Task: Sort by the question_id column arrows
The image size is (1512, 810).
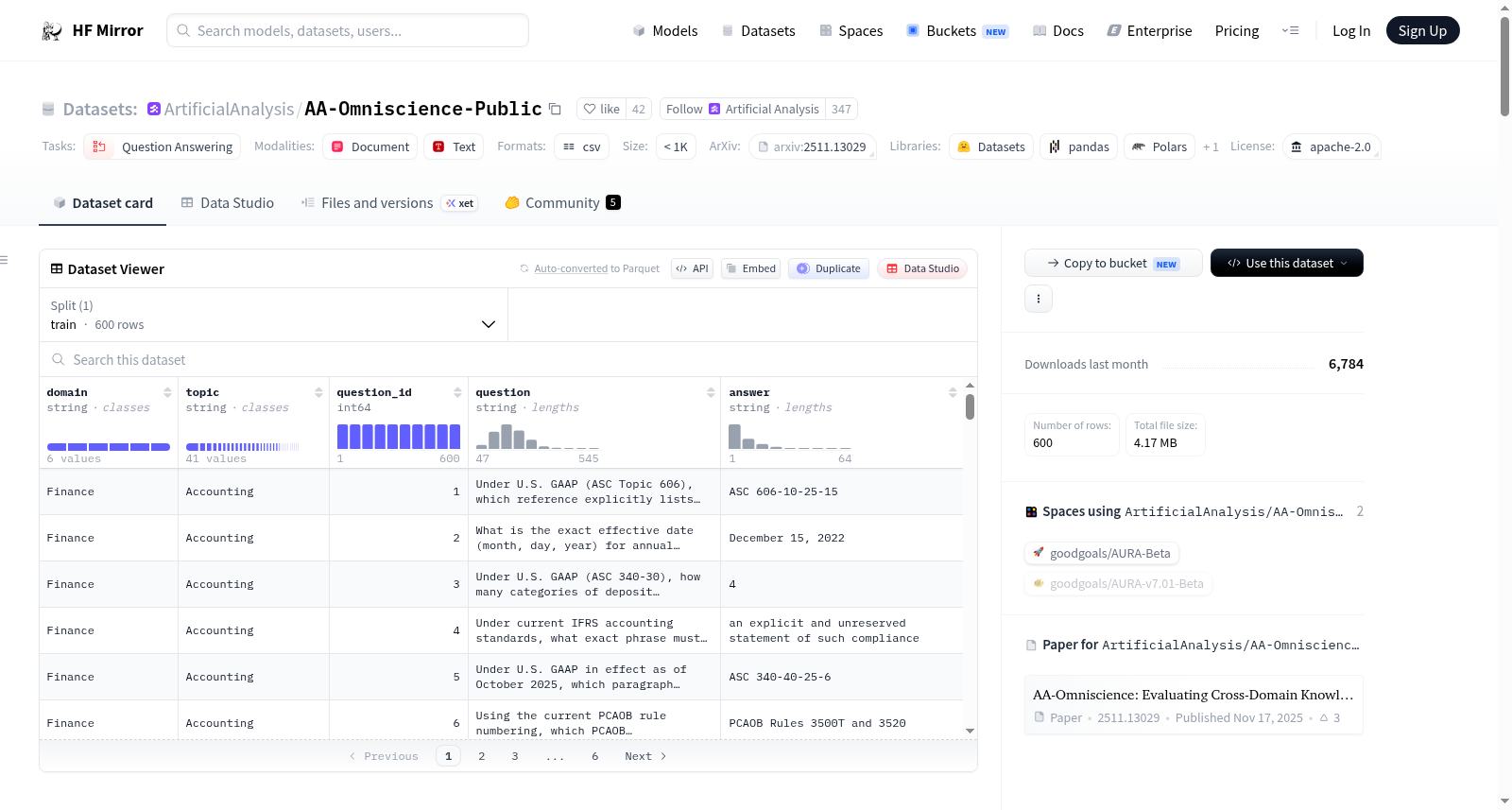Action: [457, 392]
